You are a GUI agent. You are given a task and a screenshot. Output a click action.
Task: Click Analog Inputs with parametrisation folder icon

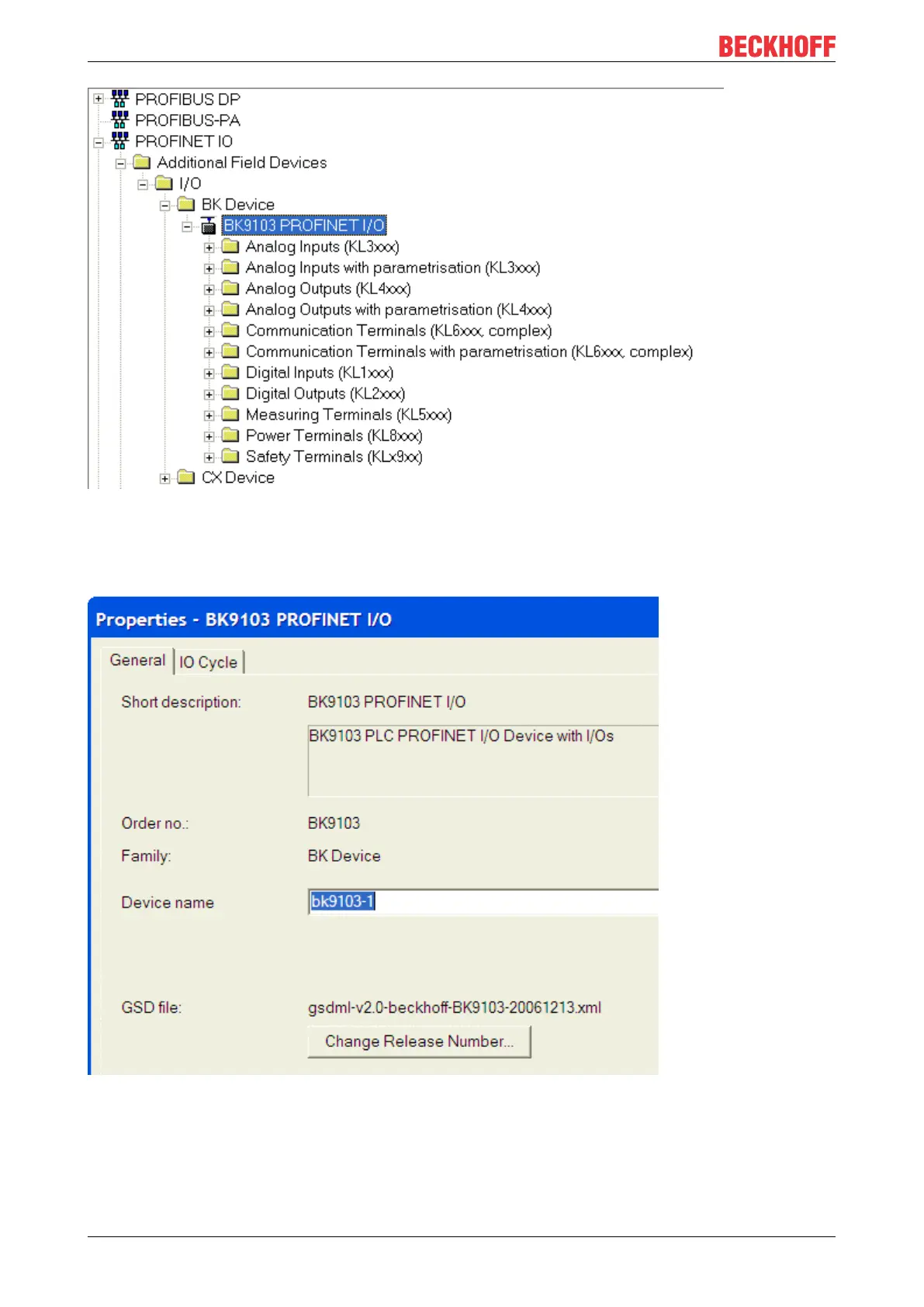pos(230,267)
